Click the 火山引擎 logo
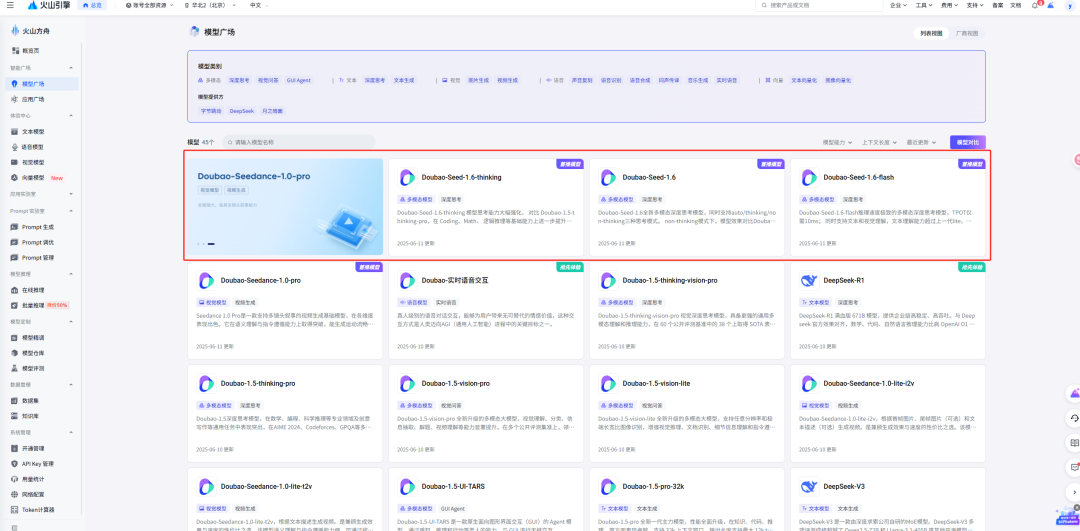Viewport: 1080px width, 531px height. 50,5
